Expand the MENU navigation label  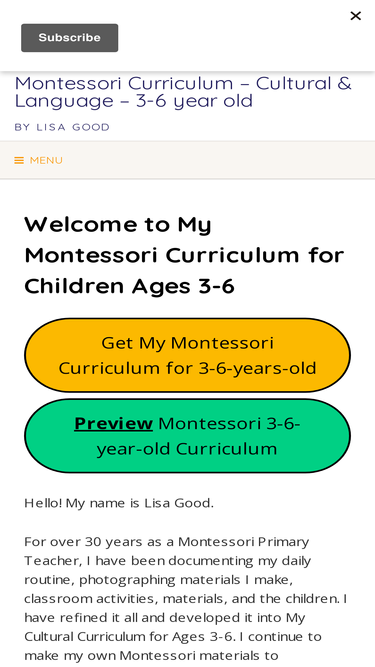point(46,160)
